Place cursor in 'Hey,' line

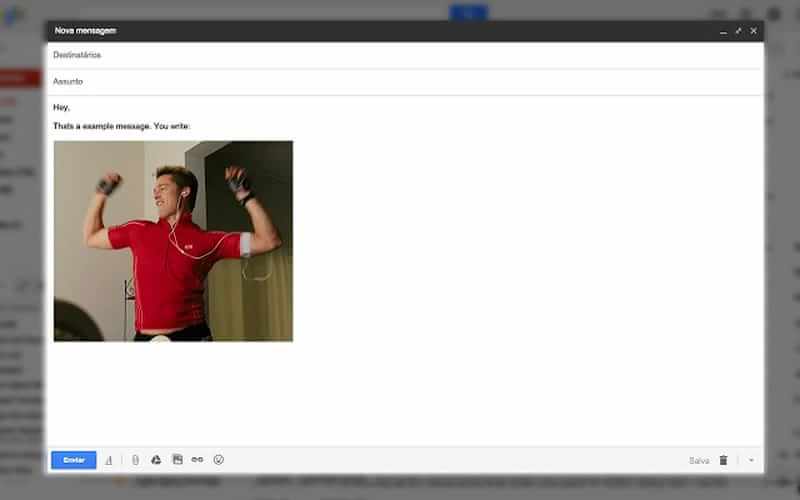(x=62, y=108)
